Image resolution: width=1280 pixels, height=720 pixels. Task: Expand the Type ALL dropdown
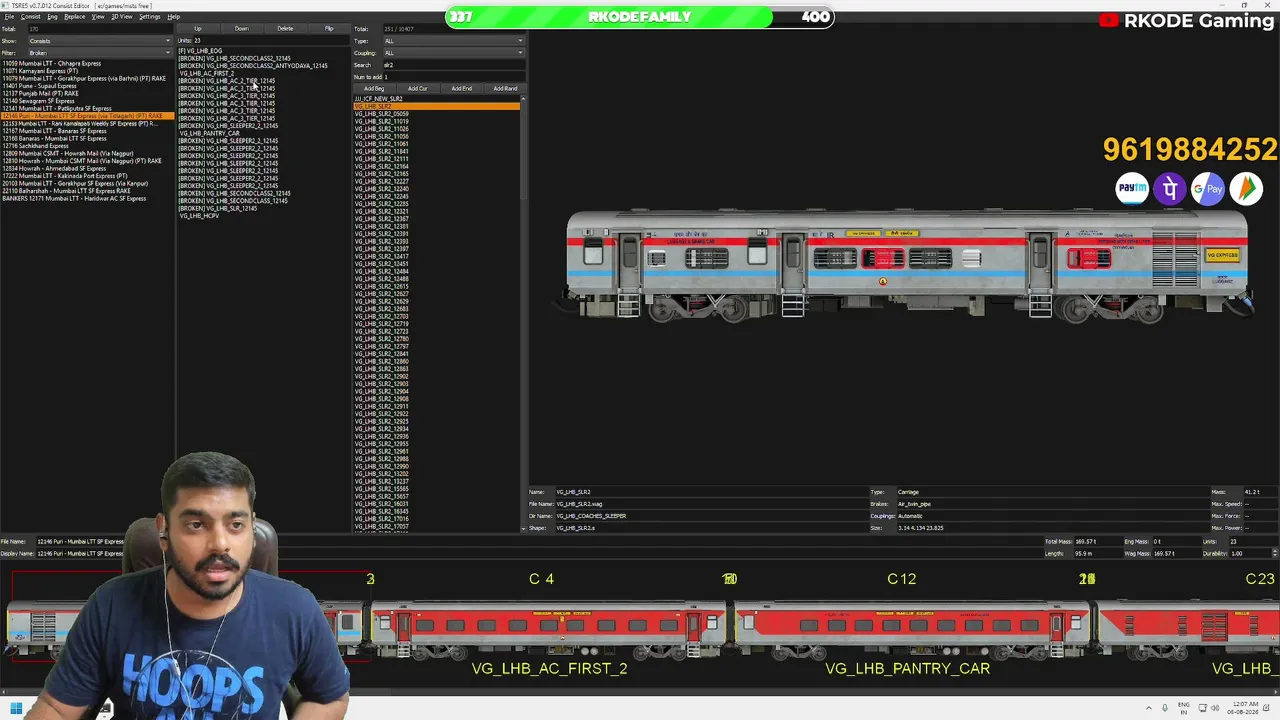point(453,41)
